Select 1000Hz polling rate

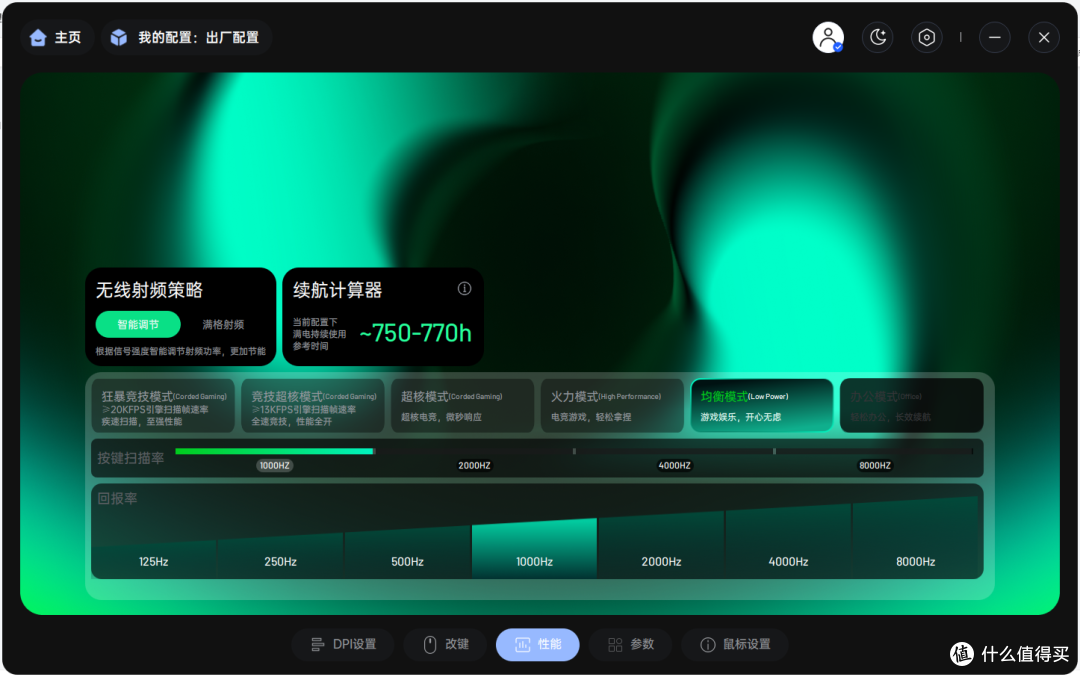pyautogui.click(x=534, y=548)
